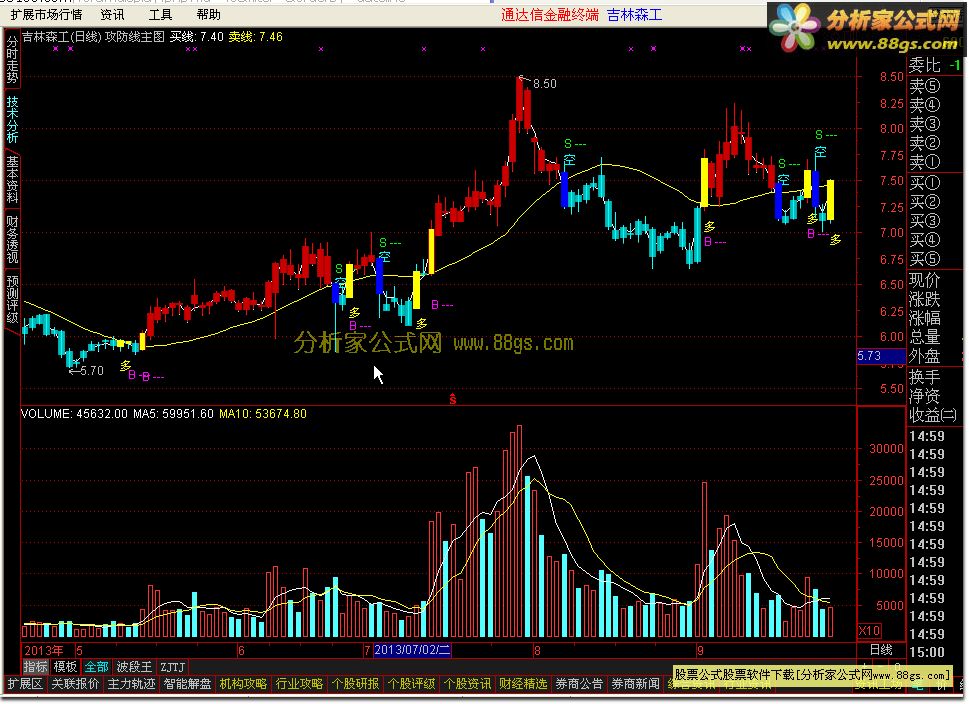The width and height of the screenshot is (969, 704).
Task: Click the X10 volume scale box
Action: click(x=870, y=630)
